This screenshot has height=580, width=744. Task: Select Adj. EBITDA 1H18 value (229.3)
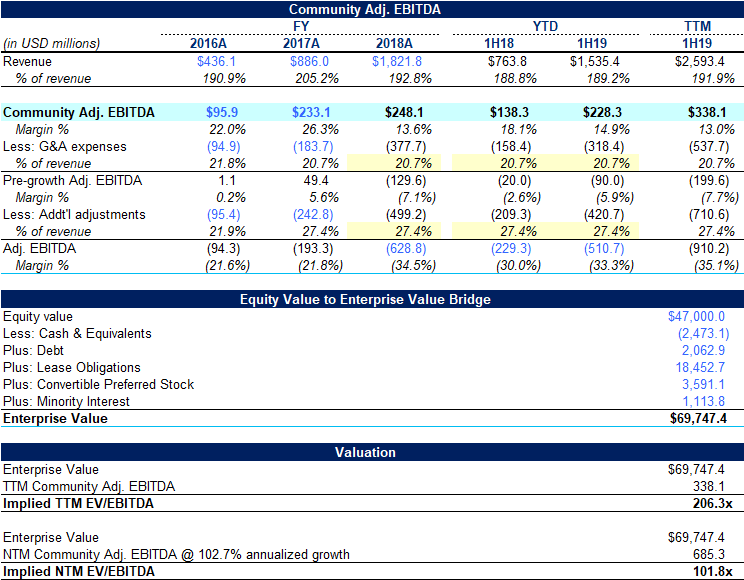(x=511, y=249)
